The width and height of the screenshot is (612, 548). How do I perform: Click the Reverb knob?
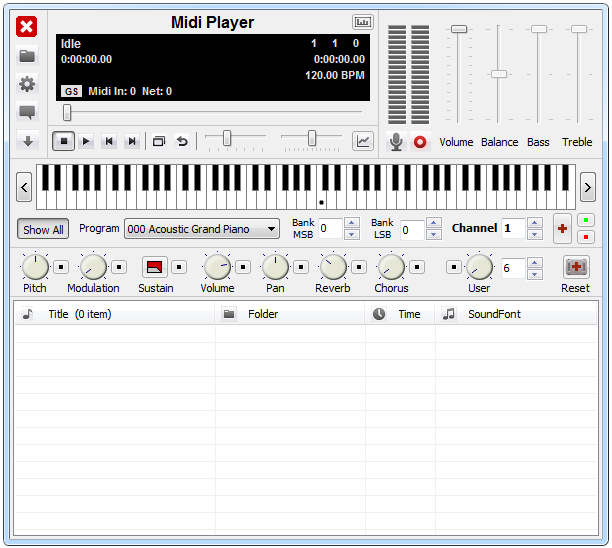click(x=333, y=267)
